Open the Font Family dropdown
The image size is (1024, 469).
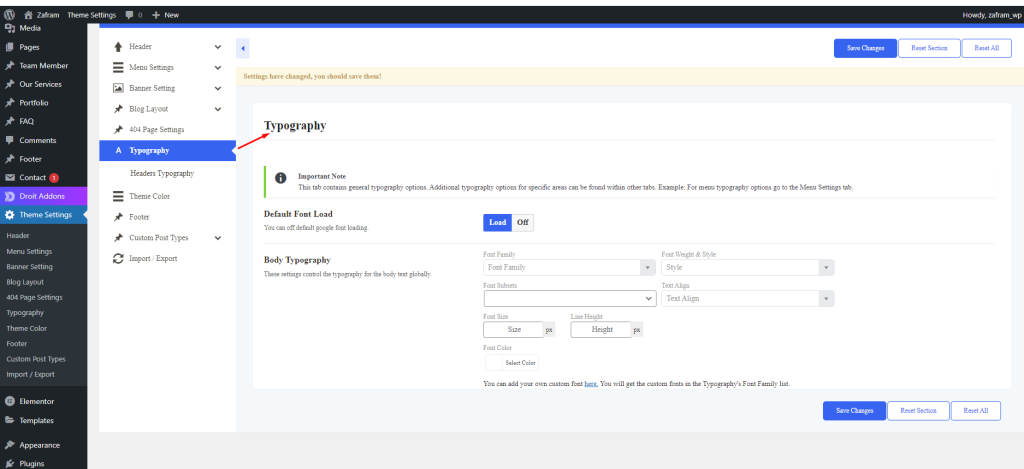569,268
